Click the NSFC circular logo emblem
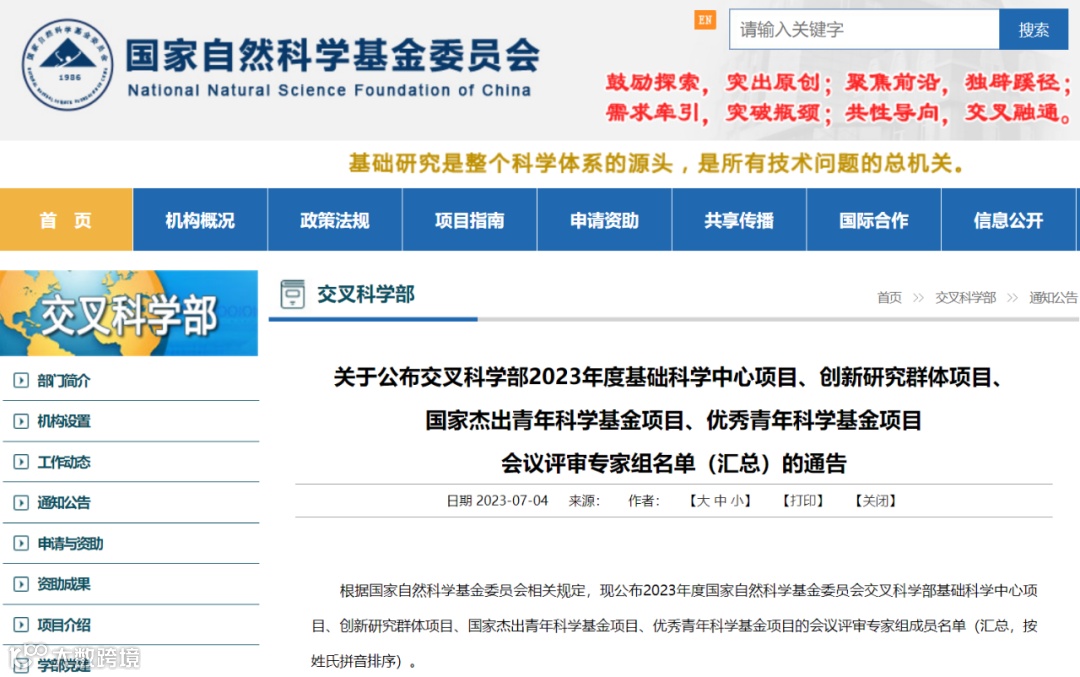The width and height of the screenshot is (1080, 677). click(x=67, y=65)
